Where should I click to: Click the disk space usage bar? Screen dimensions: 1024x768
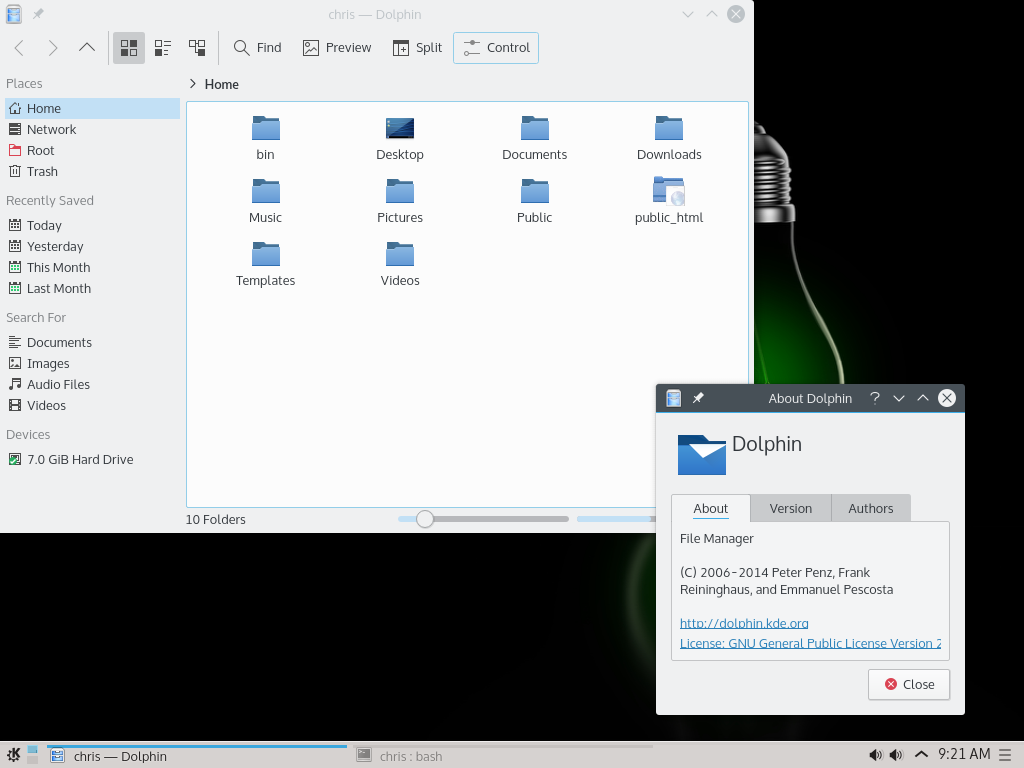pos(616,519)
